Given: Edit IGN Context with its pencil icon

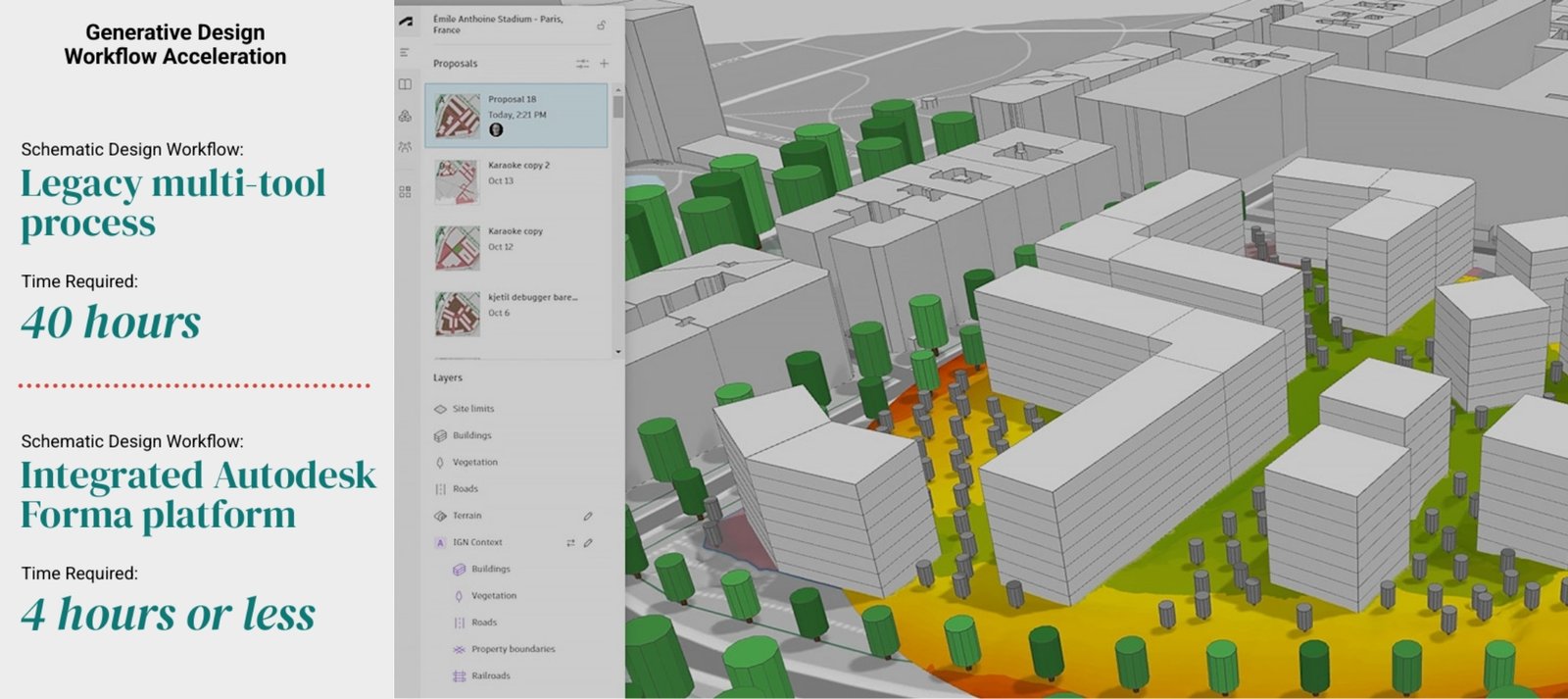Looking at the screenshot, I should click(588, 542).
